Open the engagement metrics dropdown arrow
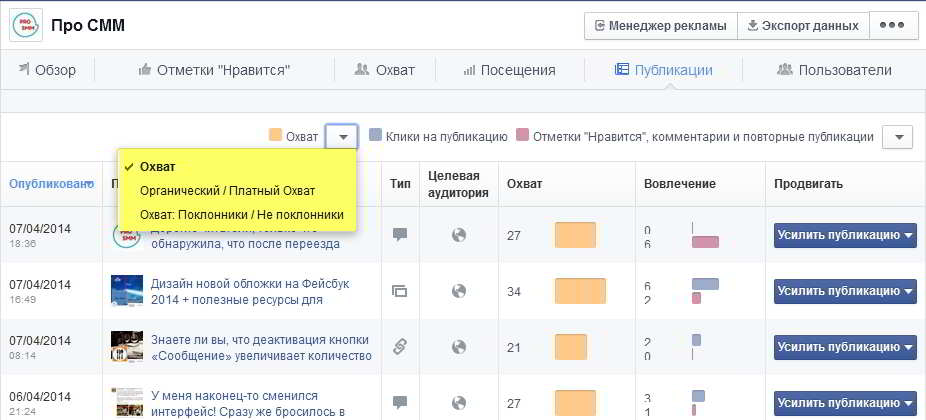Image resolution: width=926 pixels, height=420 pixels. click(x=898, y=137)
